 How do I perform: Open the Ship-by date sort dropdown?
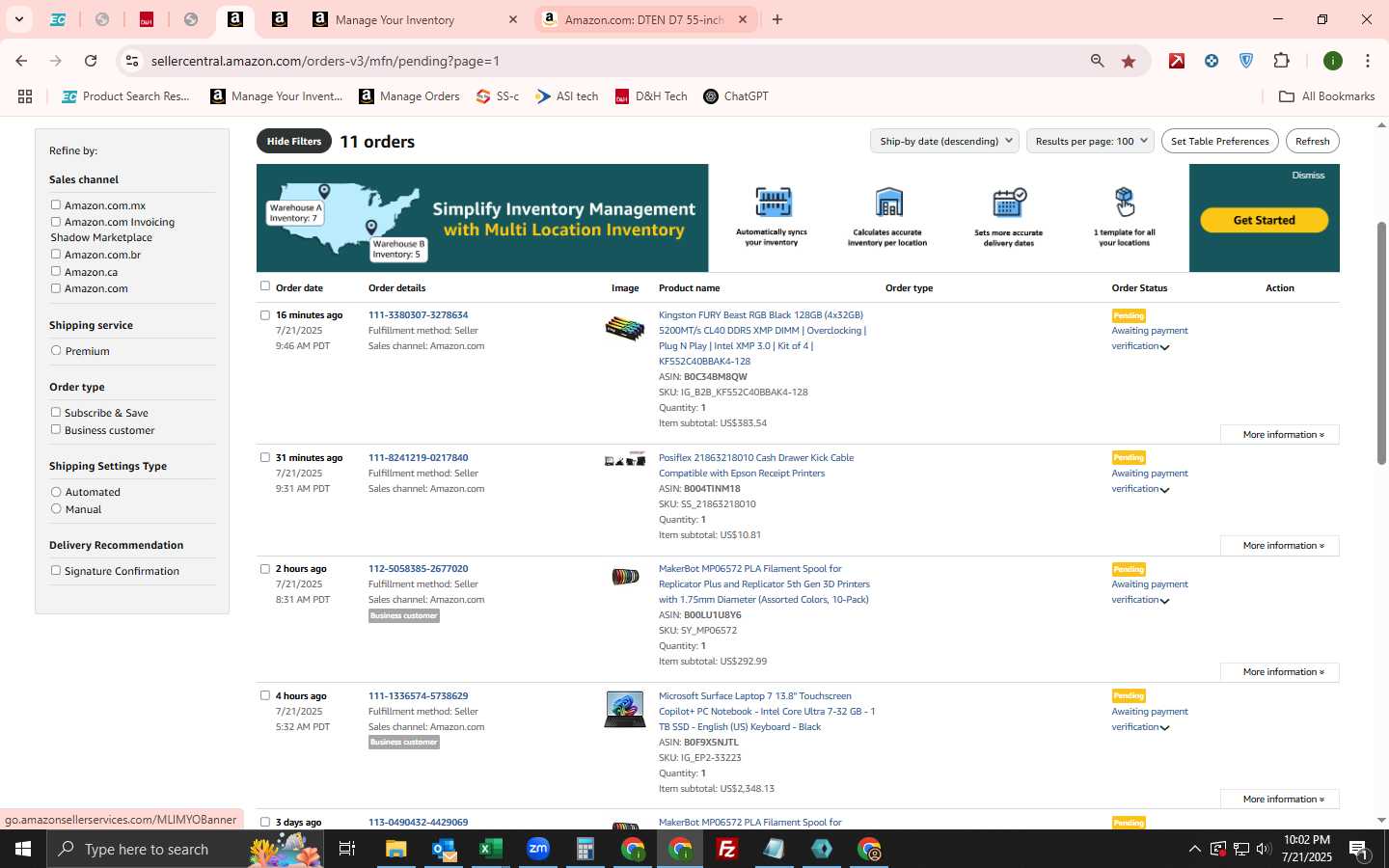[944, 141]
